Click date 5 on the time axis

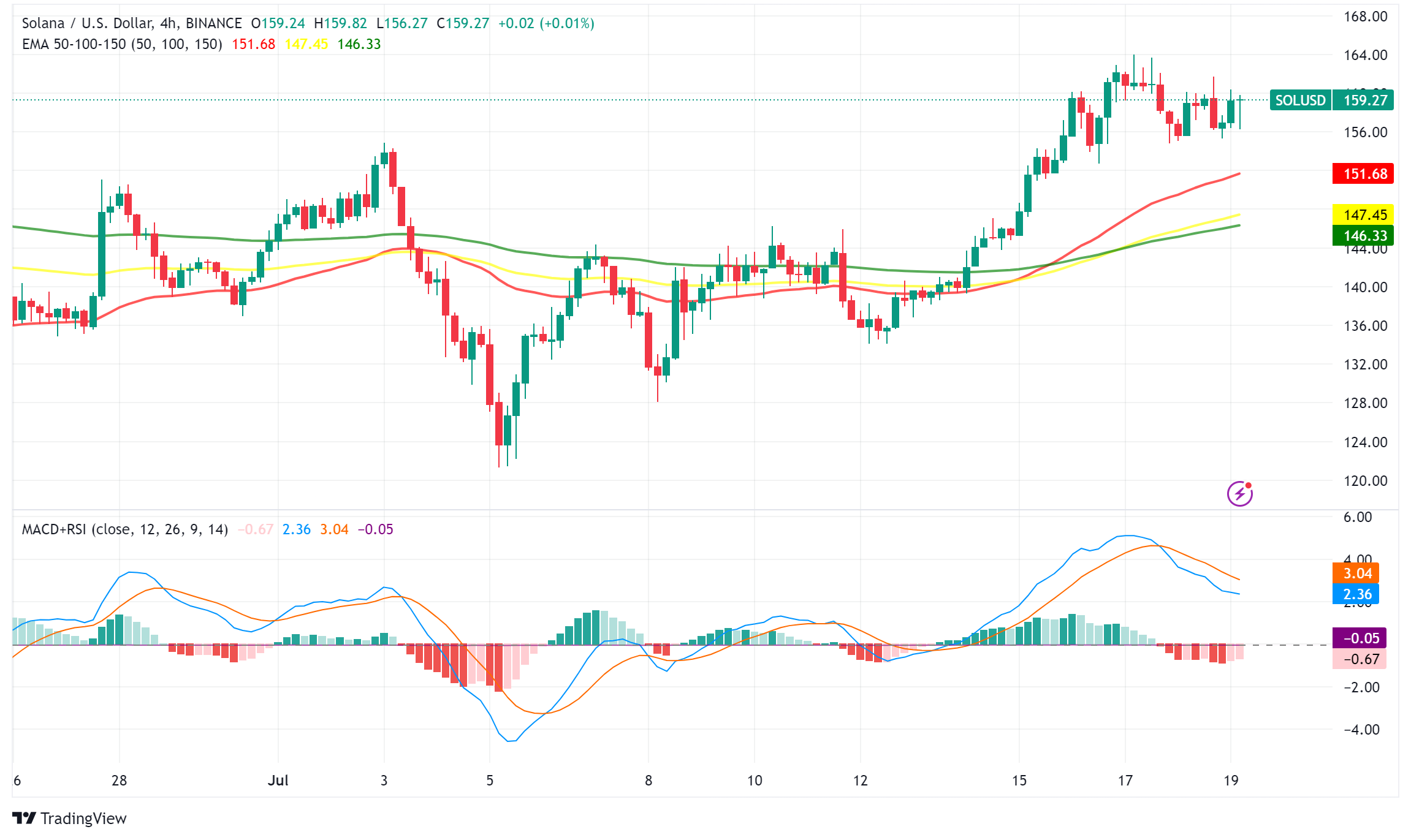click(x=490, y=781)
